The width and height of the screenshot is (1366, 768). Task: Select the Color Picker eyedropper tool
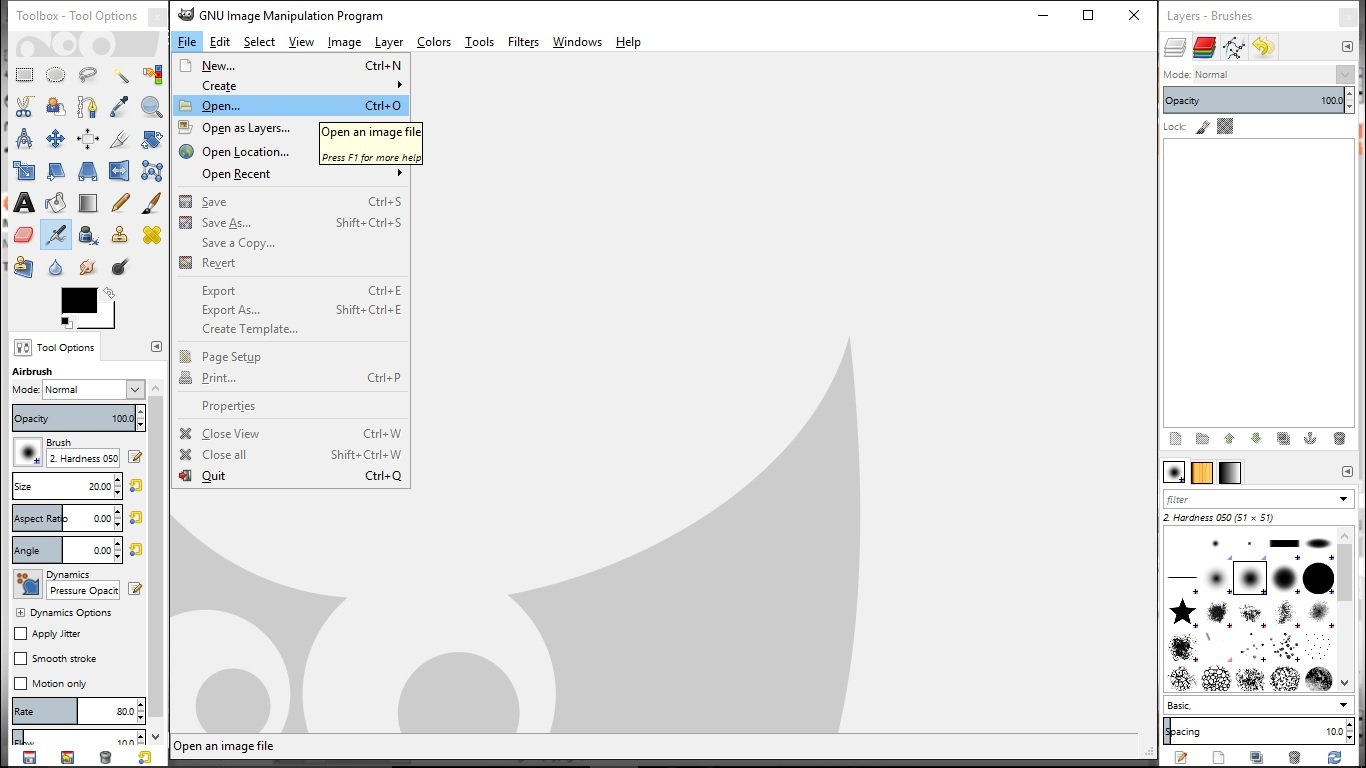pyautogui.click(x=120, y=107)
